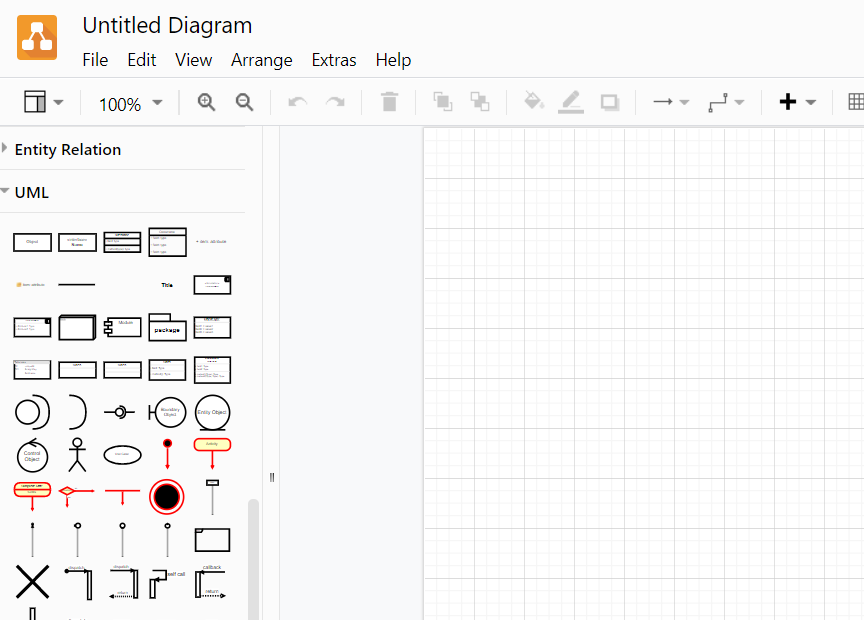The image size is (864, 620).
Task: Select the Boundary Object shape
Action: 167,412
